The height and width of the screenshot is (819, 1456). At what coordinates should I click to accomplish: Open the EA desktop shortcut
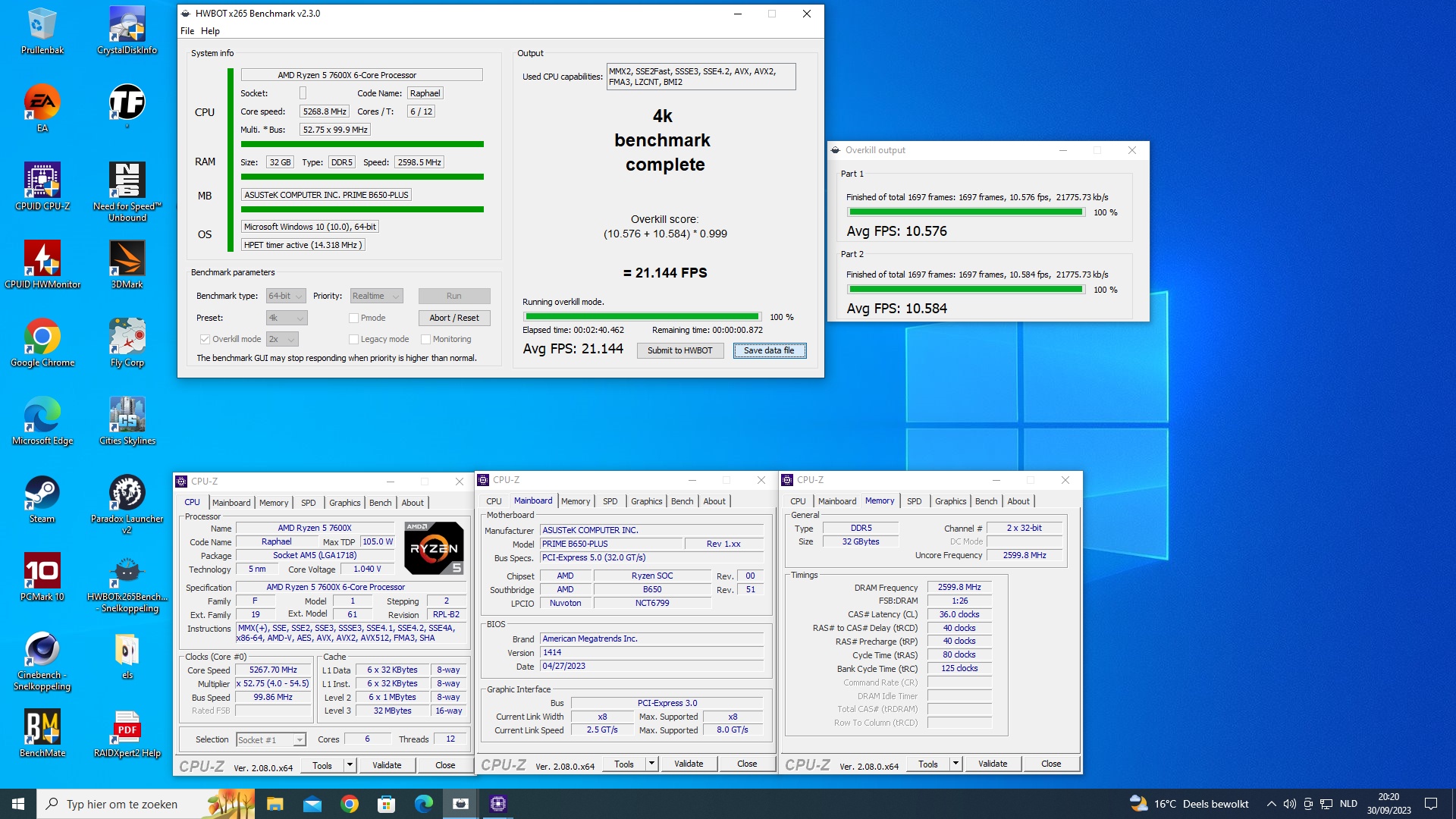[x=42, y=108]
